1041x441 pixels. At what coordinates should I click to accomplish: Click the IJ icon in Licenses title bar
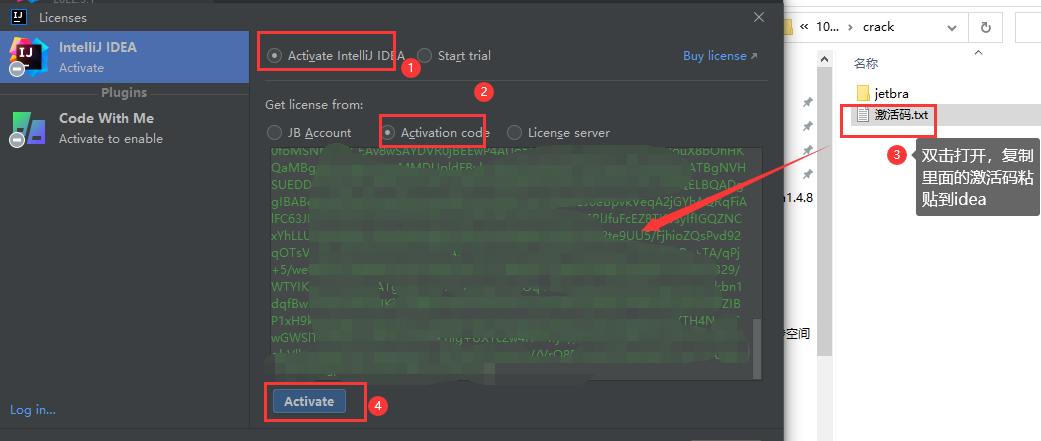coord(19,17)
